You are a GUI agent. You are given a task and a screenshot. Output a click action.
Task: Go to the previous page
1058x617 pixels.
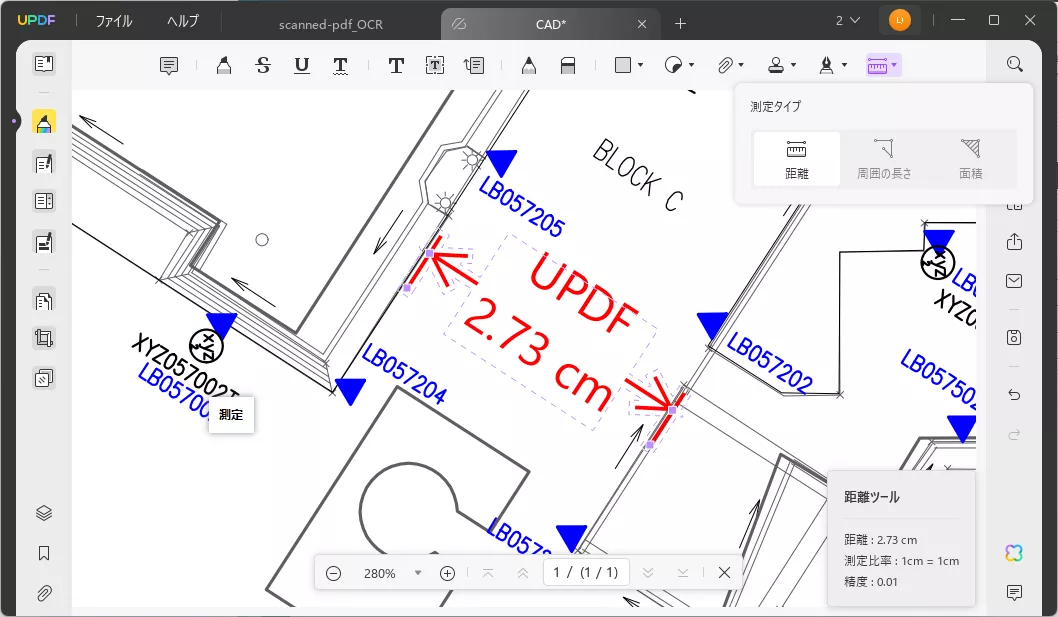pos(522,573)
